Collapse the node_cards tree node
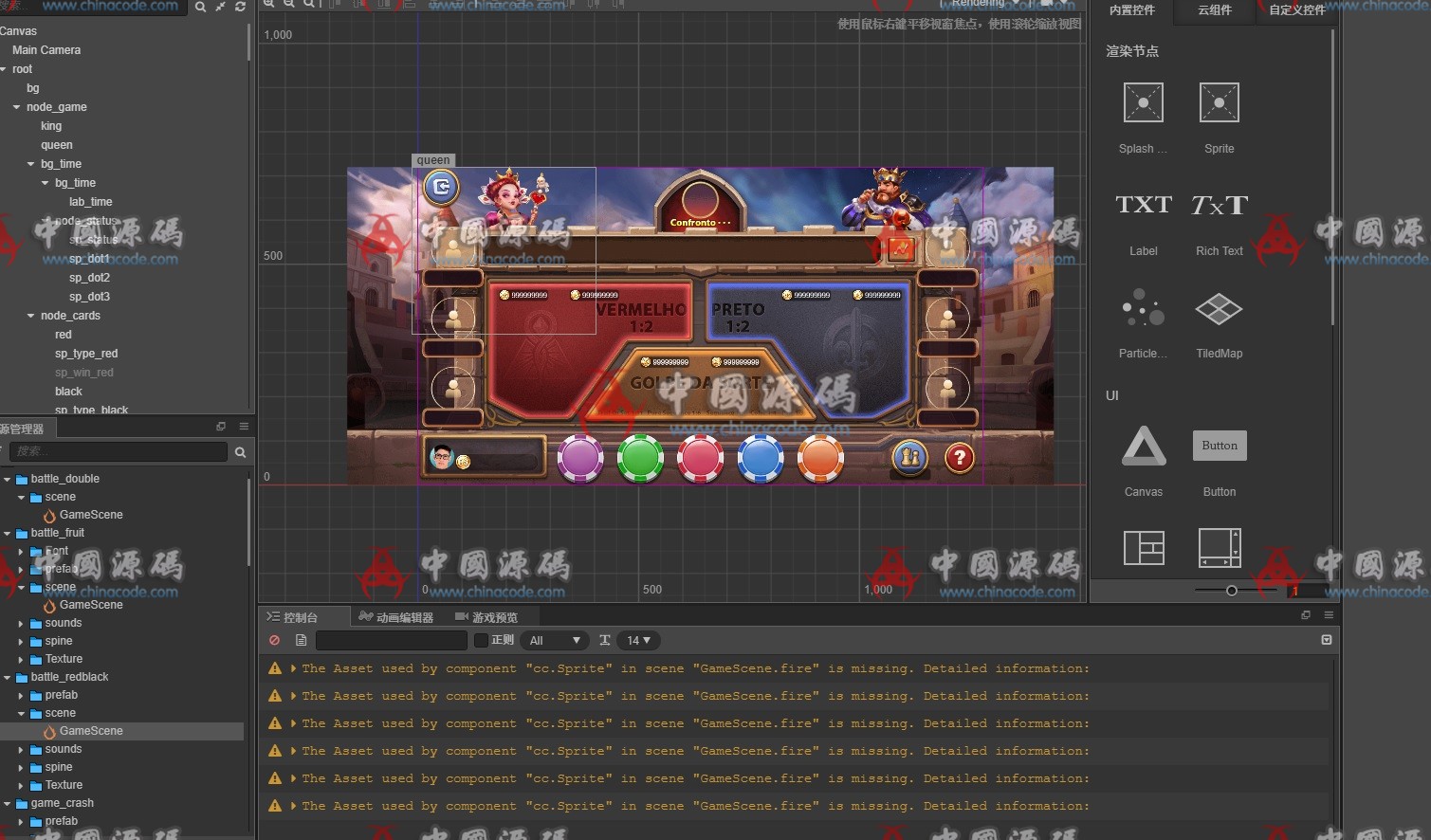Viewport: 1431px width, 840px height. pyautogui.click(x=31, y=316)
